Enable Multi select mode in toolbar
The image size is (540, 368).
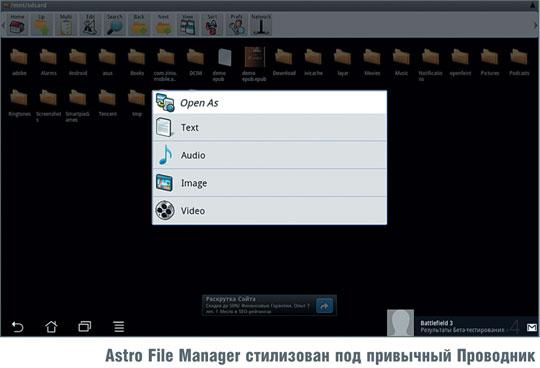66,24
